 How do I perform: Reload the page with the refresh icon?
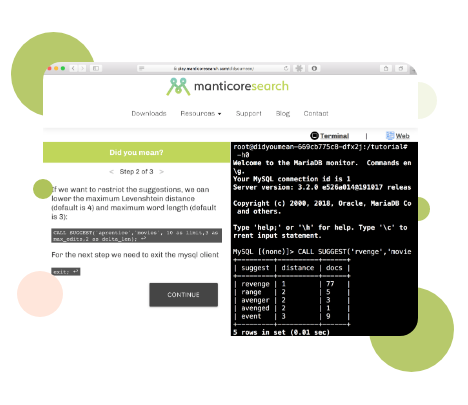click(x=286, y=68)
